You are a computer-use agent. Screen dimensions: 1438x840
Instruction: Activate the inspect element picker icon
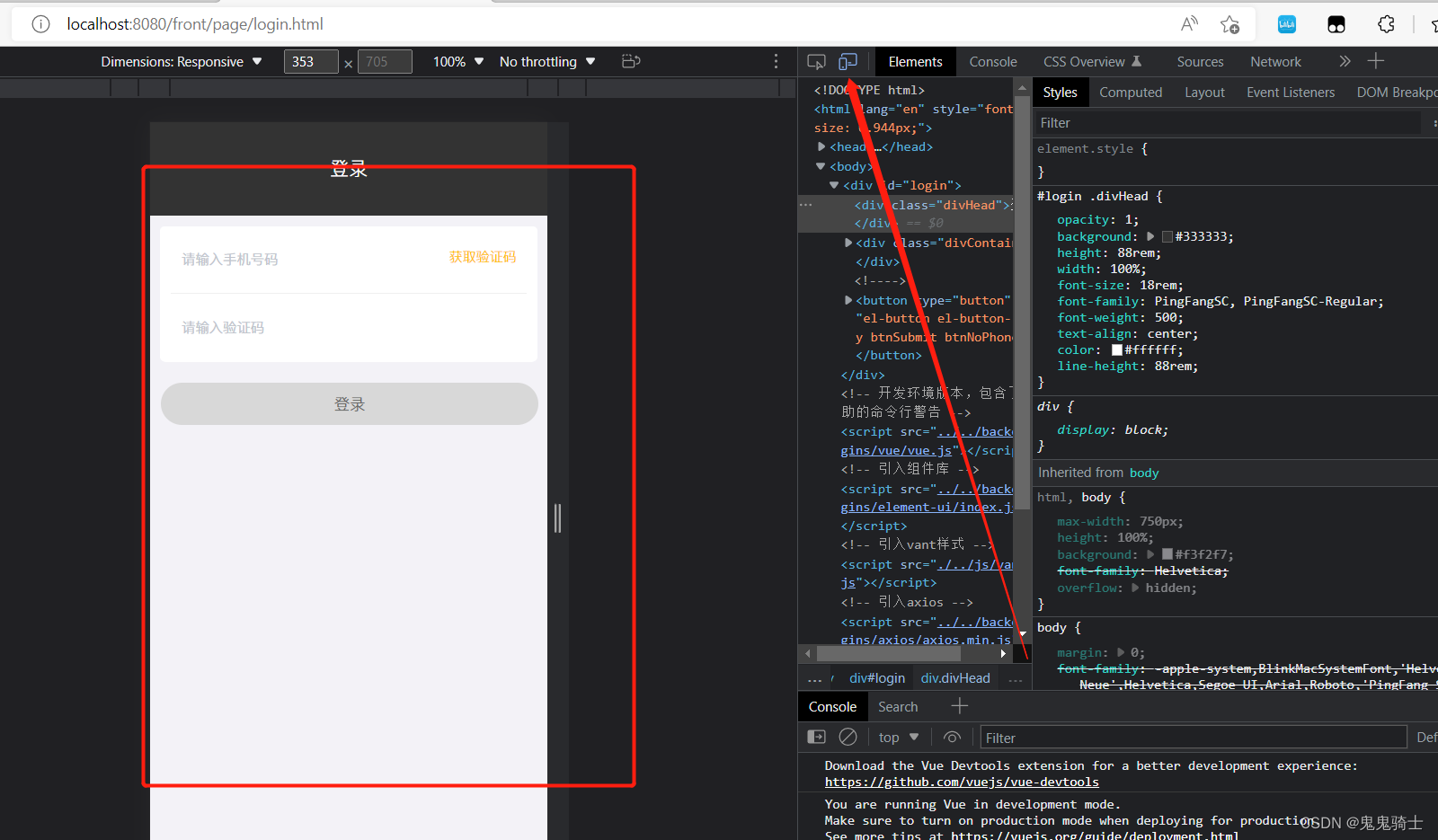(816, 61)
